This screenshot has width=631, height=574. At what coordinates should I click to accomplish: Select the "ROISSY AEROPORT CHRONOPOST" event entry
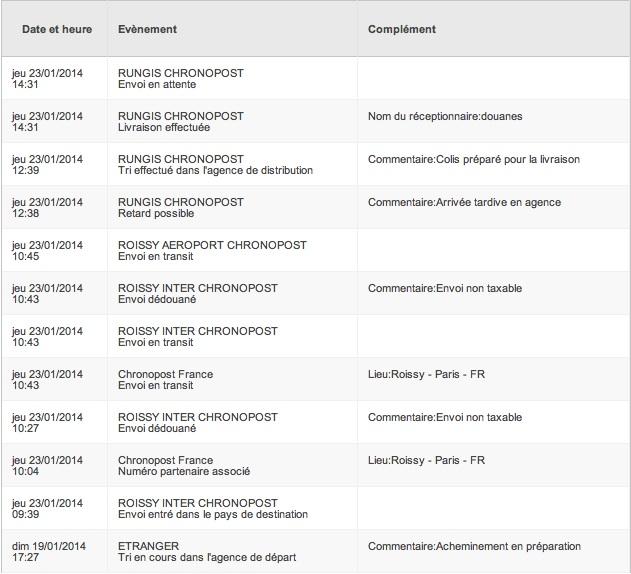212,251
